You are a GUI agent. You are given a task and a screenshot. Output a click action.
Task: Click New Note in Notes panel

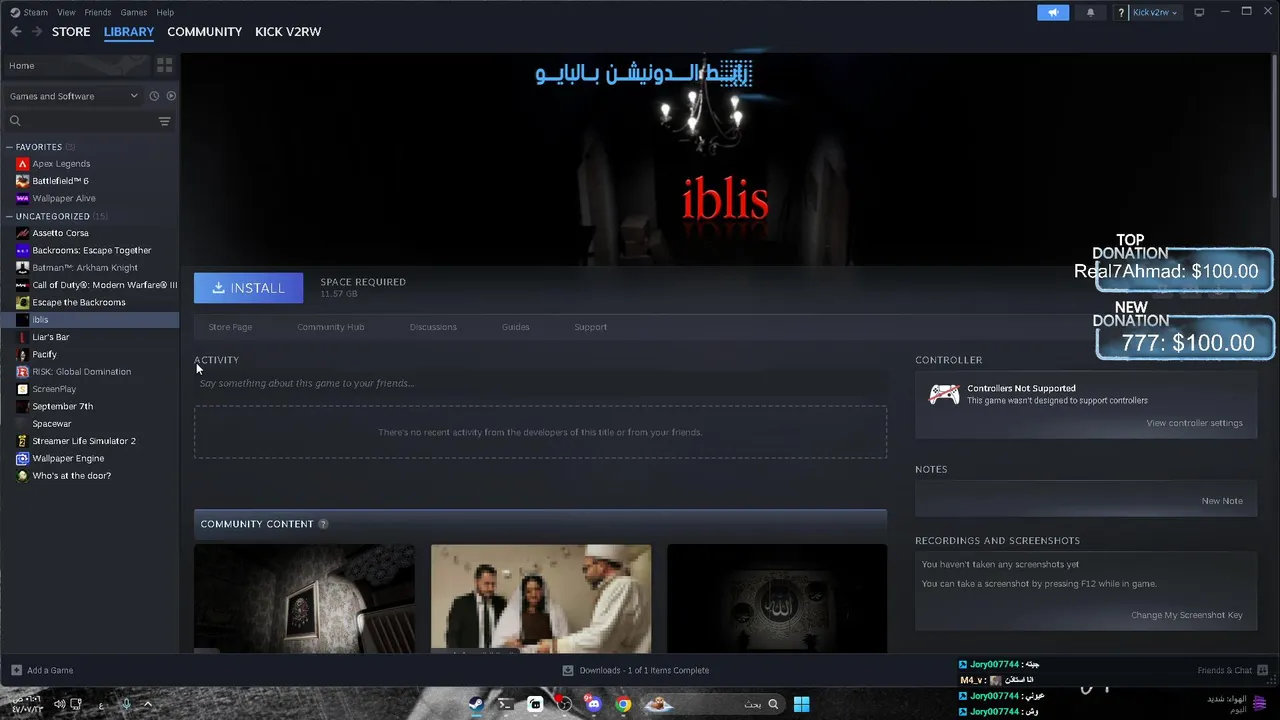(1222, 501)
